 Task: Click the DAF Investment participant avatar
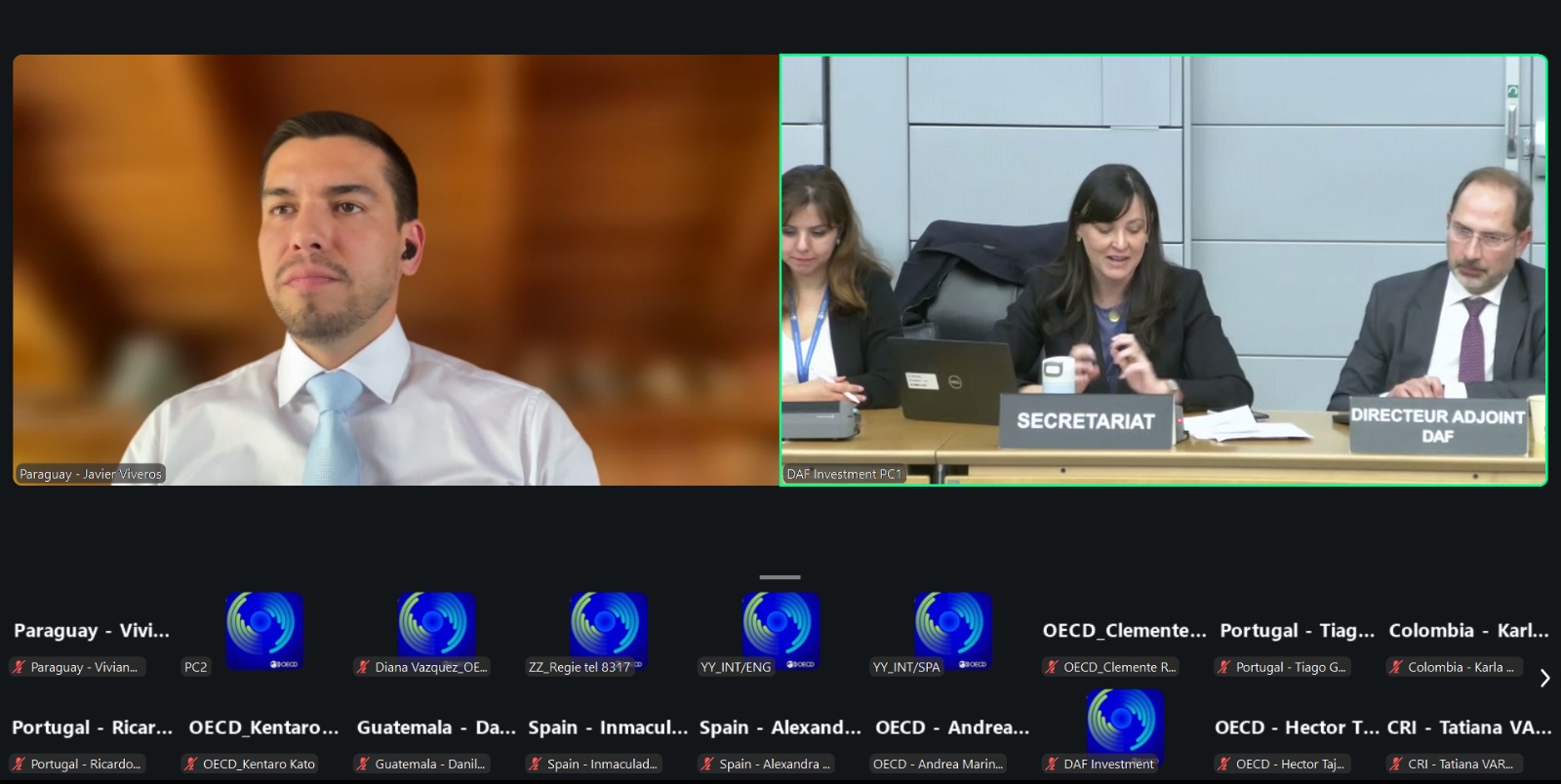pyautogui.click(x=1125, y=725)
